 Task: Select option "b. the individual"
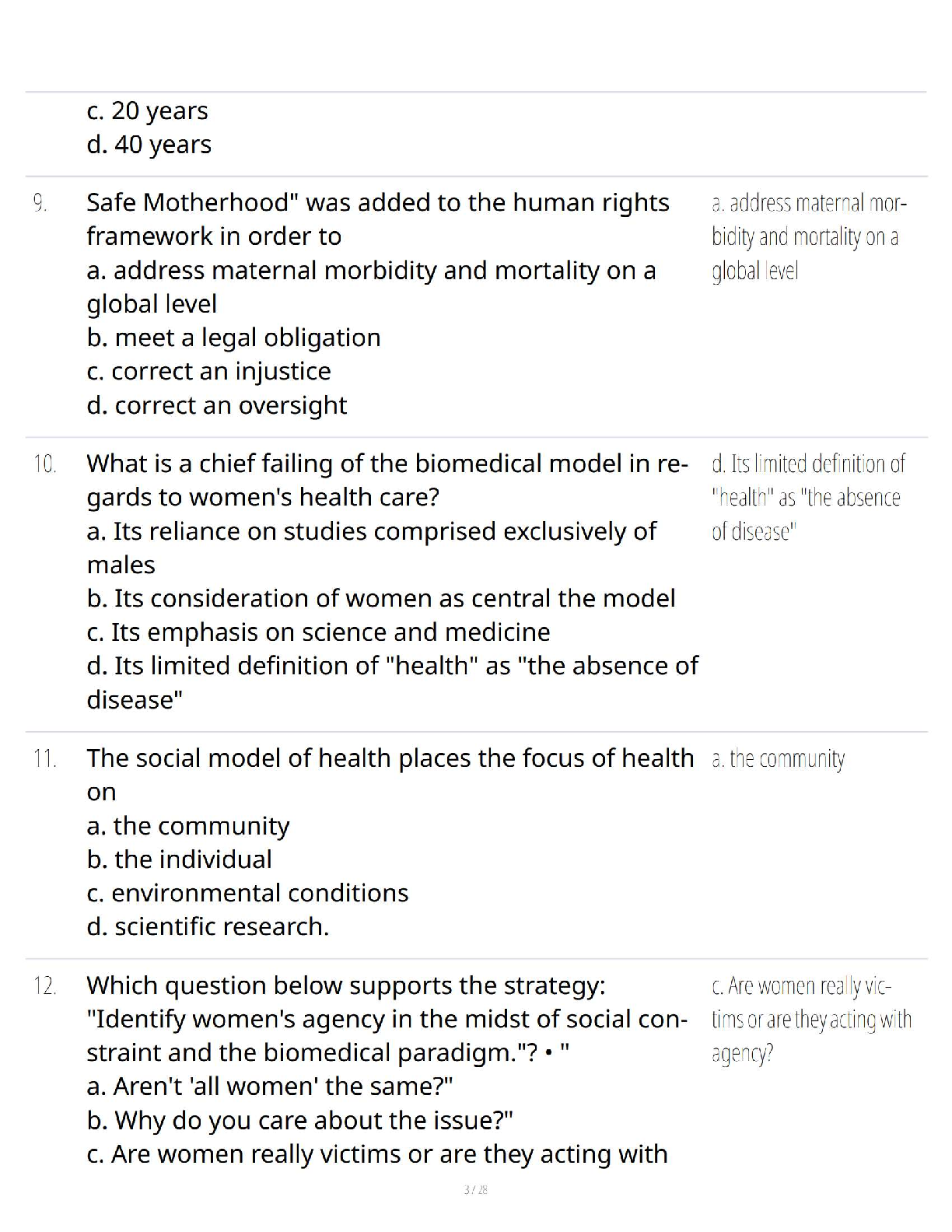click(179, 859)
